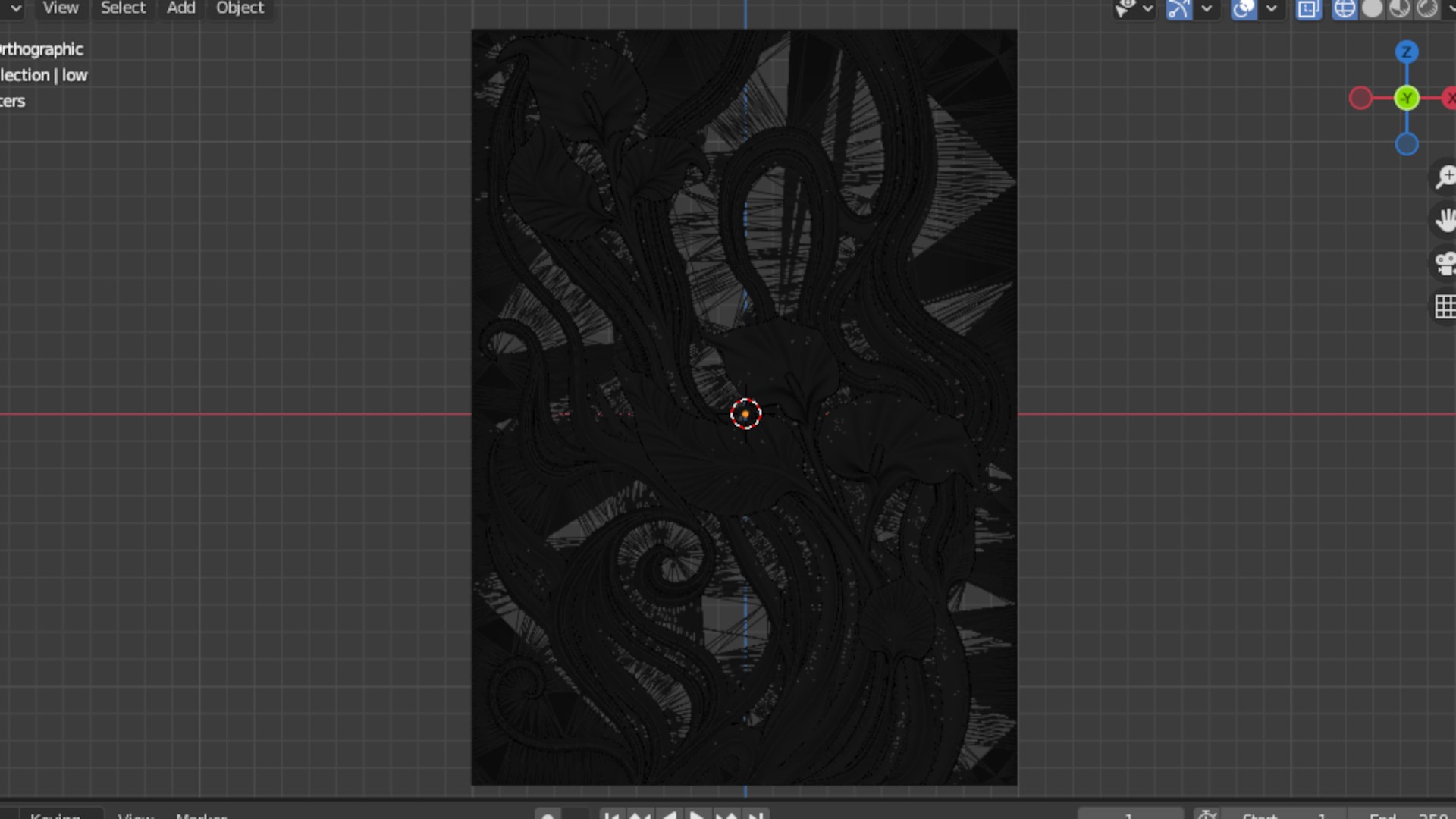The height and width of the screenshot is (819, 1456).
Task: Open the overlays options dropdown arrow
Action: point(1272,9)
